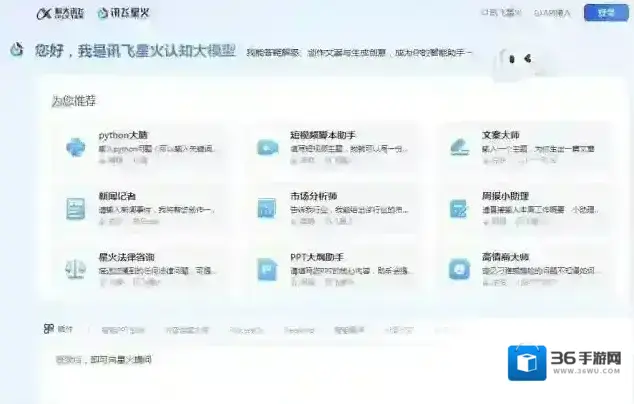Screen dimensions: 634x404
Task: Open the 星火法律咨询 scales icon
Action: pos(76,269)
